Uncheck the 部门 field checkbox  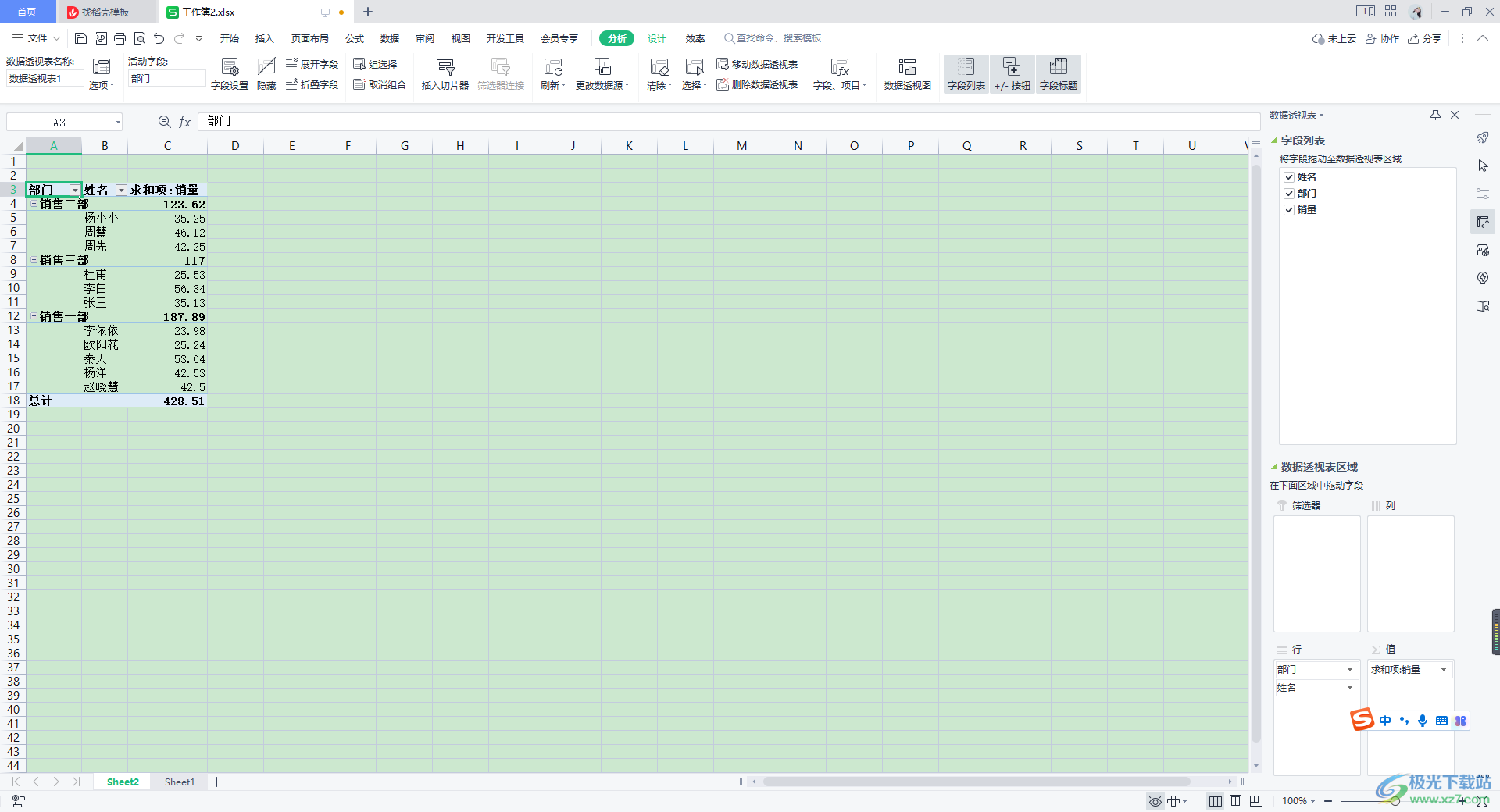1289,194
